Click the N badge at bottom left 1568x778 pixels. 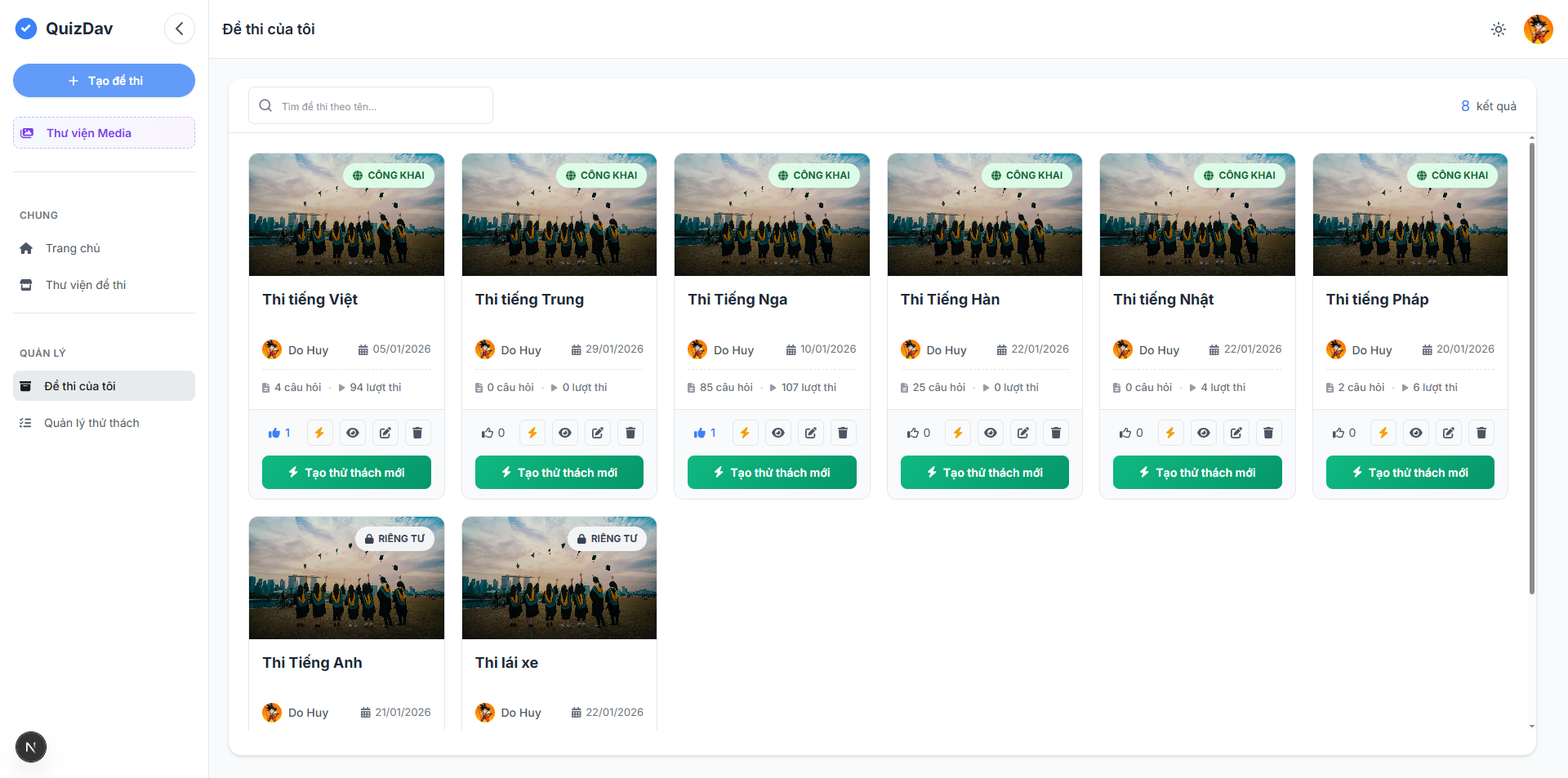(x=31, y=747)
